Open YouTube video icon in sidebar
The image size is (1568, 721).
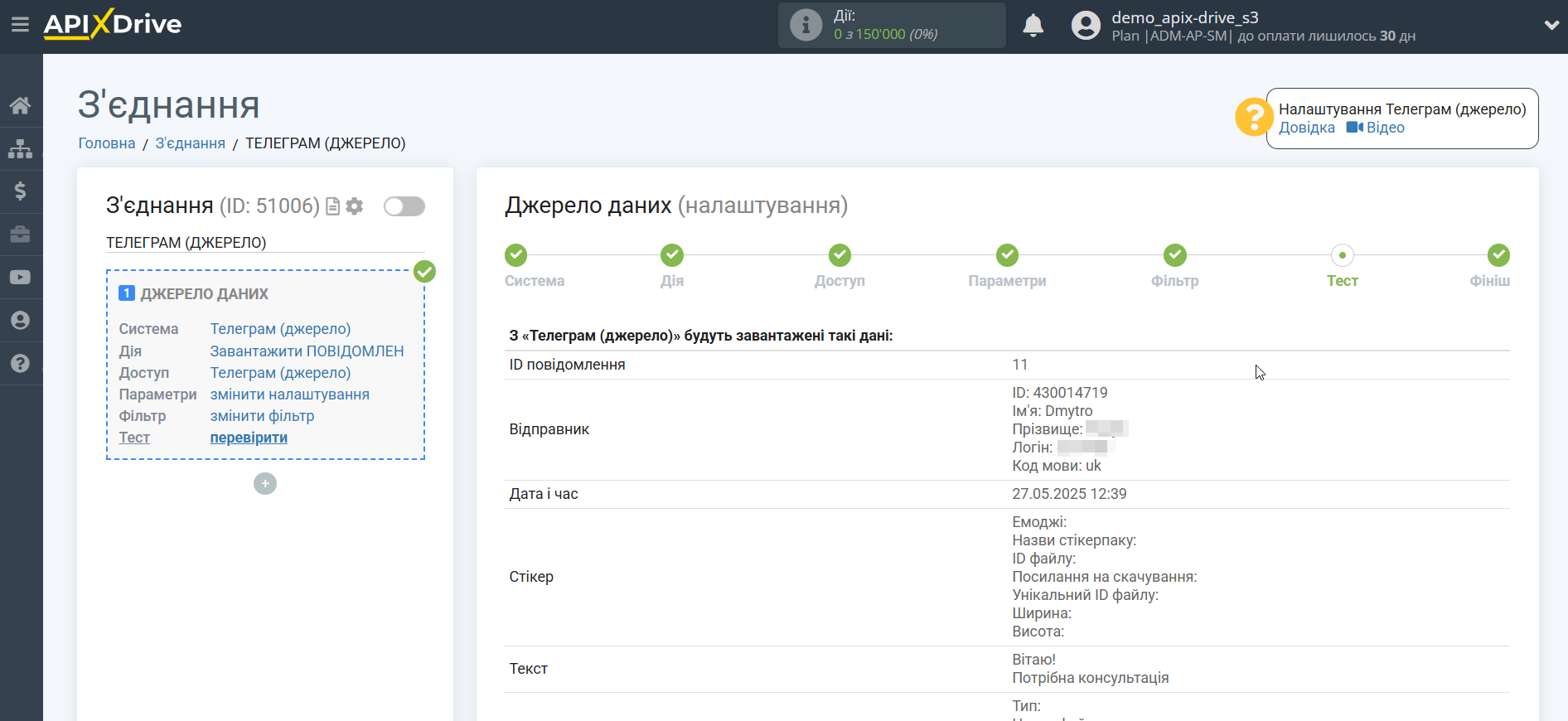click(x=21, y=278)
